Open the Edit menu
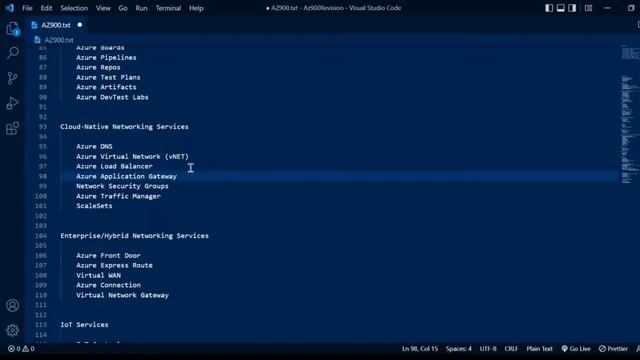The height and width of the screenshot is (360, 640). (x=47, y=8)
